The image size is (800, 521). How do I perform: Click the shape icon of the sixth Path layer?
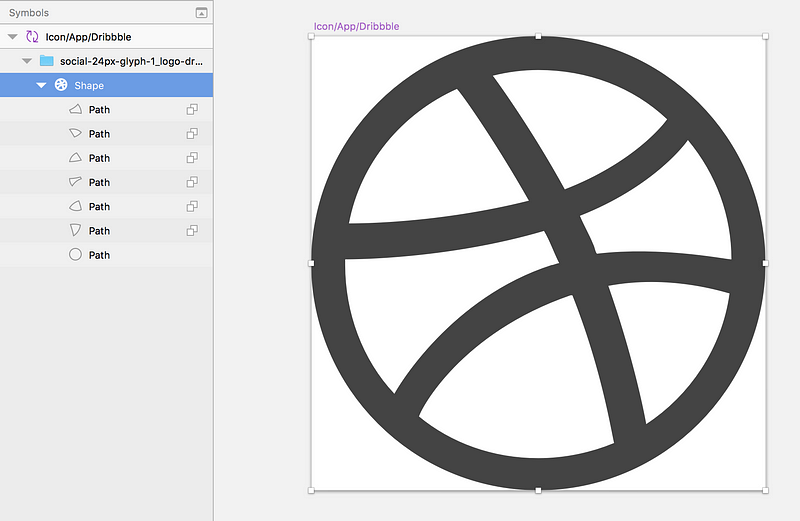[75, 230]
